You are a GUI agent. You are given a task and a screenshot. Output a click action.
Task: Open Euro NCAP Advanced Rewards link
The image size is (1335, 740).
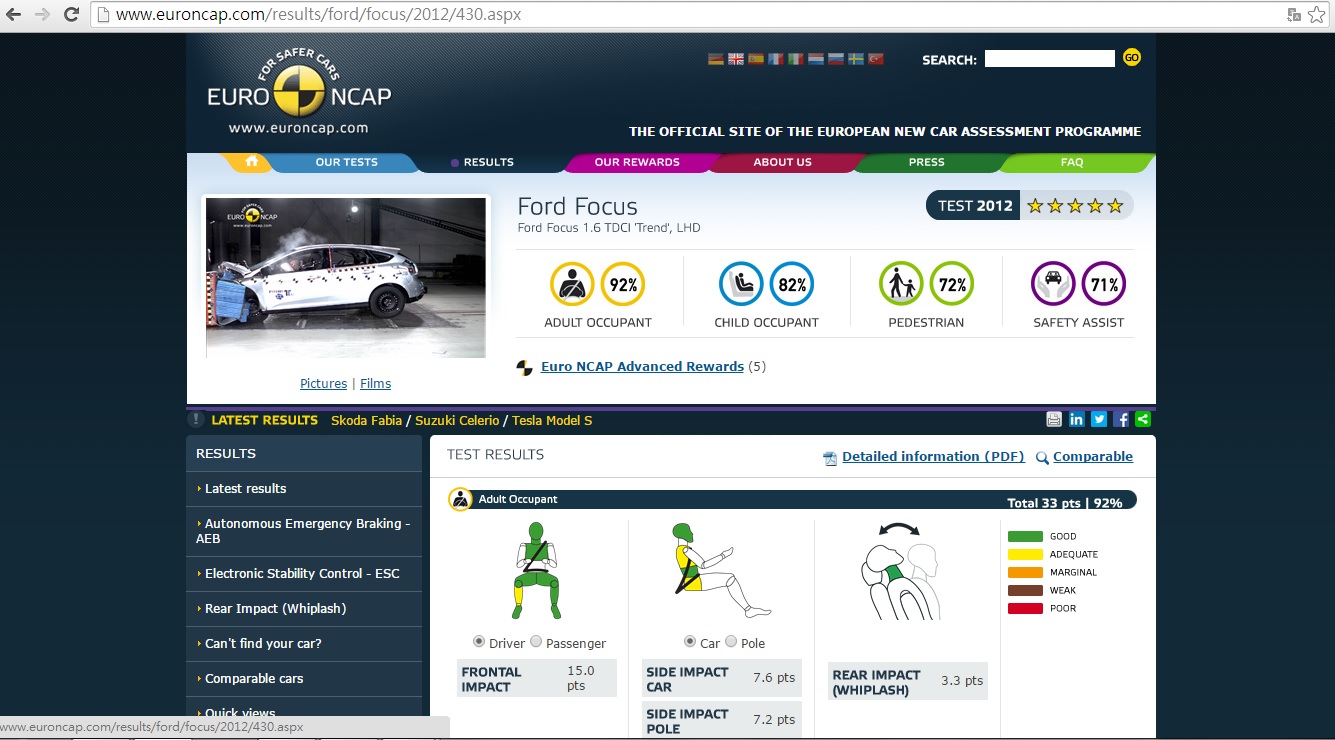pos(642,367)
